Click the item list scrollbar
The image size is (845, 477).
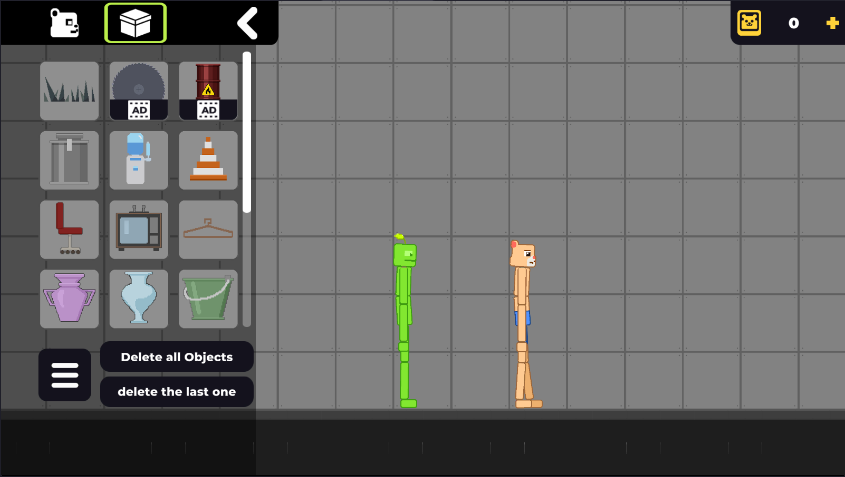[x=247, y=132]
